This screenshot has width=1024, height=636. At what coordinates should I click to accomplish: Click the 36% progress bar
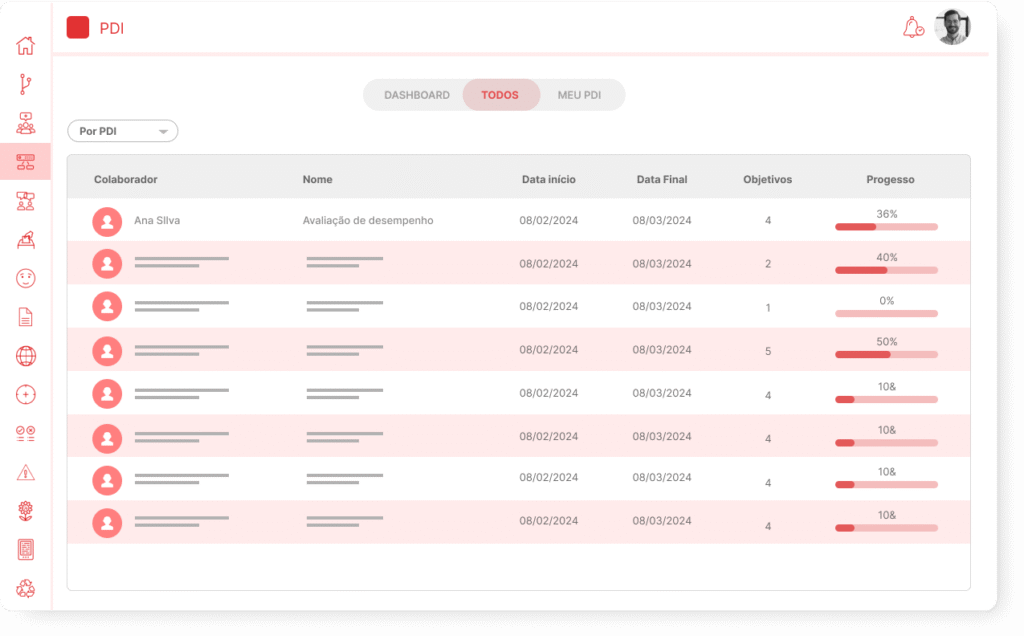[x=886, y=227]
